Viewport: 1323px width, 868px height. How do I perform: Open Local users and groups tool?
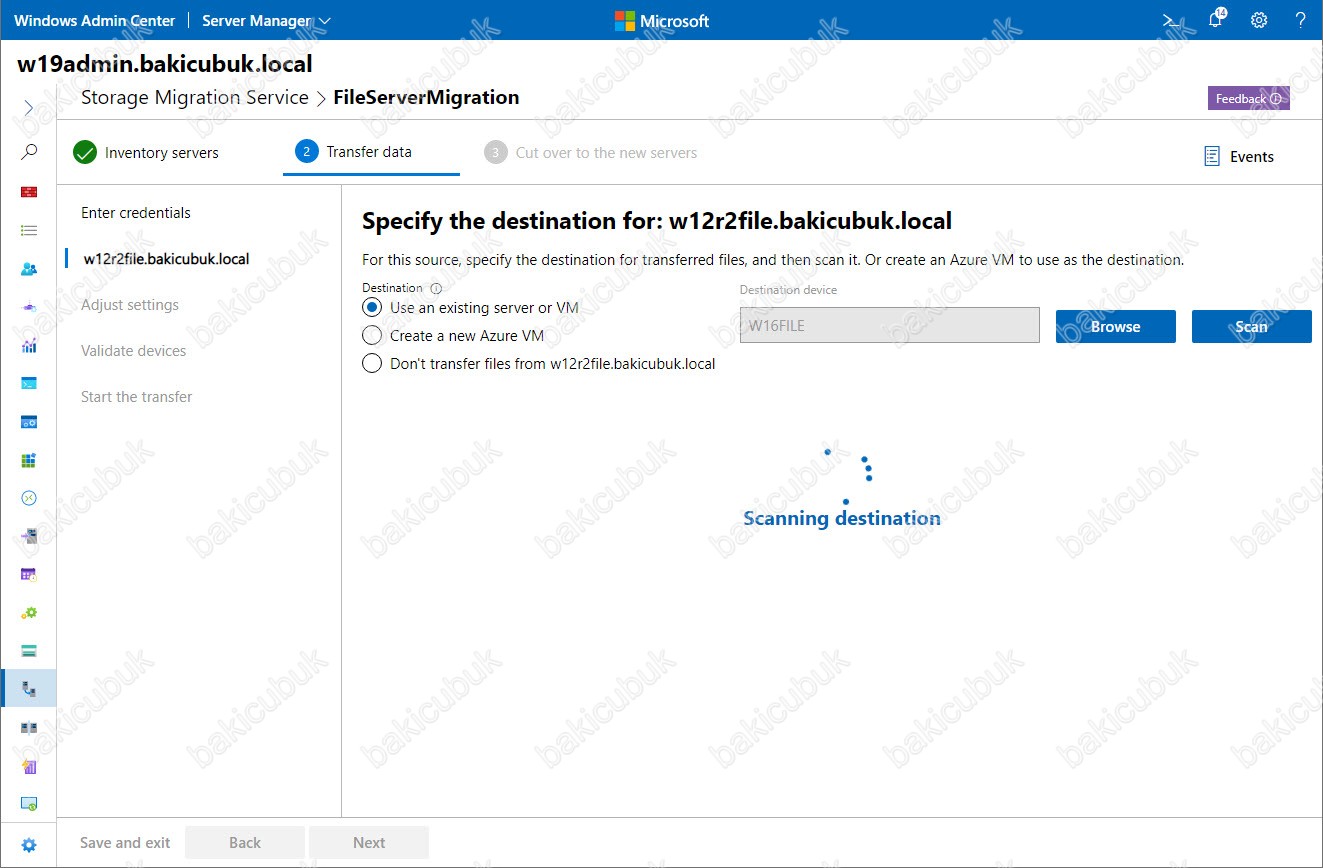point(29,269)
